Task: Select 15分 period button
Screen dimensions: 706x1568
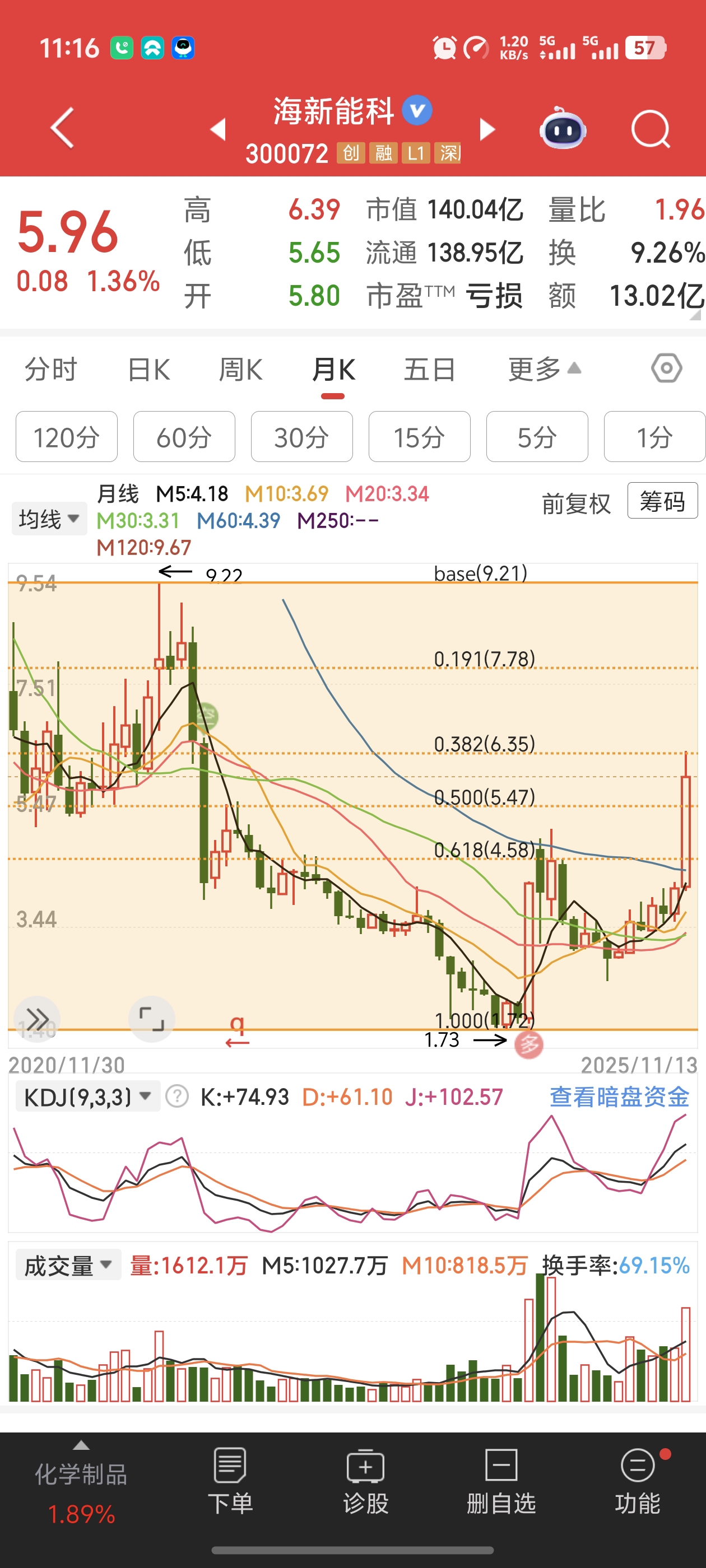Action: pyautogui.click(x=419, y=437)
